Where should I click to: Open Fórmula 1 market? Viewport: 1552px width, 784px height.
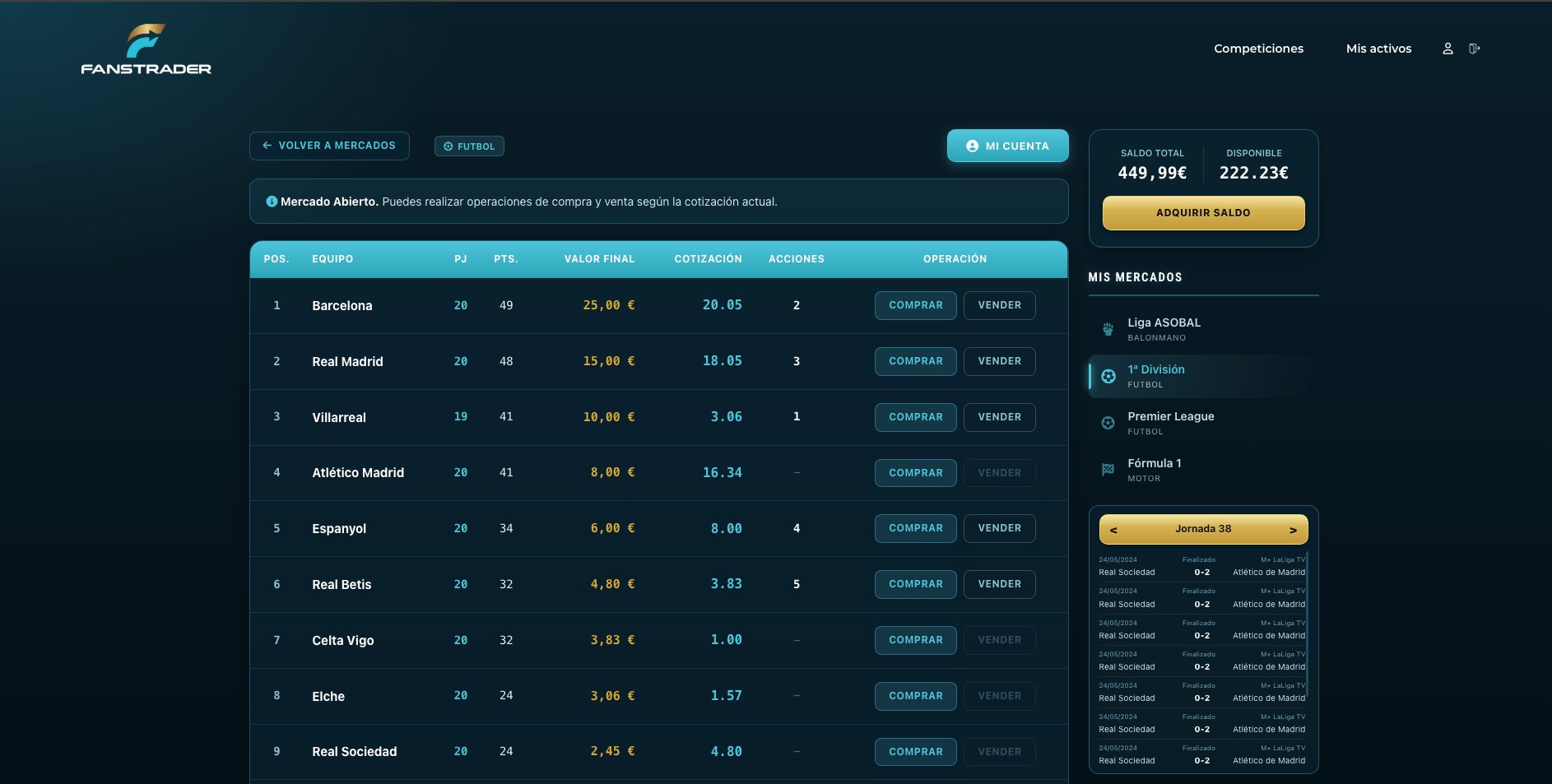1203,470
